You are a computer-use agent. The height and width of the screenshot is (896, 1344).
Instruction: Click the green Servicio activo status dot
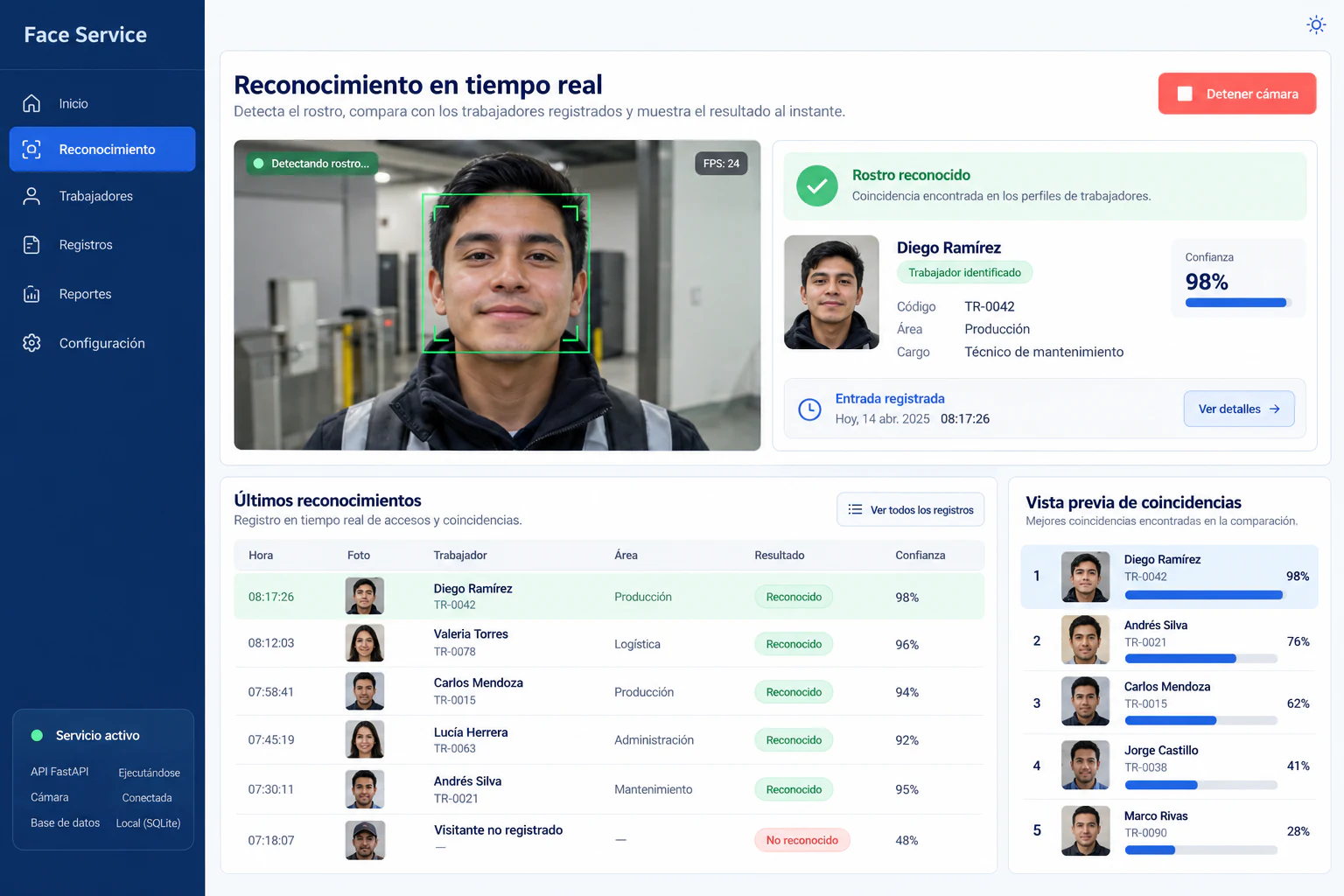(37, 735)
